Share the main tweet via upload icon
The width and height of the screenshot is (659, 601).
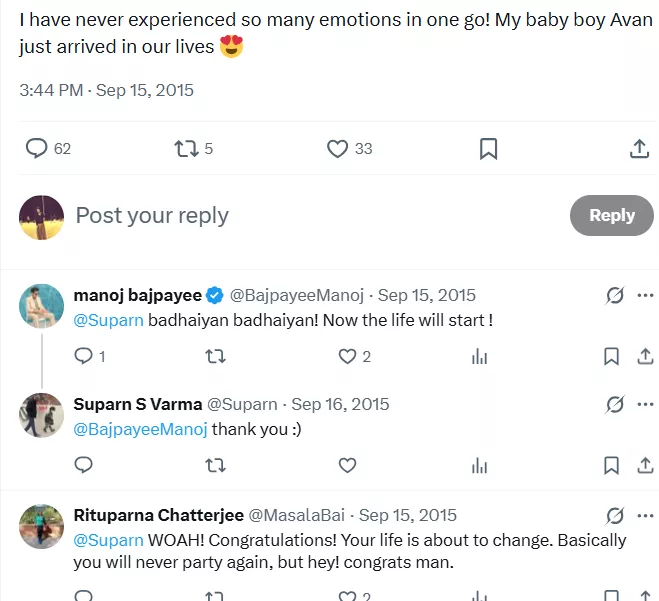point(639,148)
